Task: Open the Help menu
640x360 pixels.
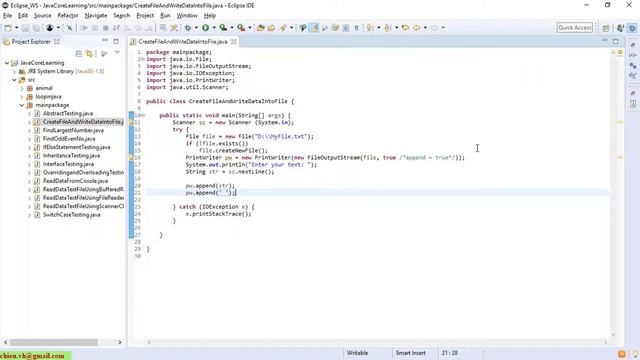Action: click(x=210, y=16)
